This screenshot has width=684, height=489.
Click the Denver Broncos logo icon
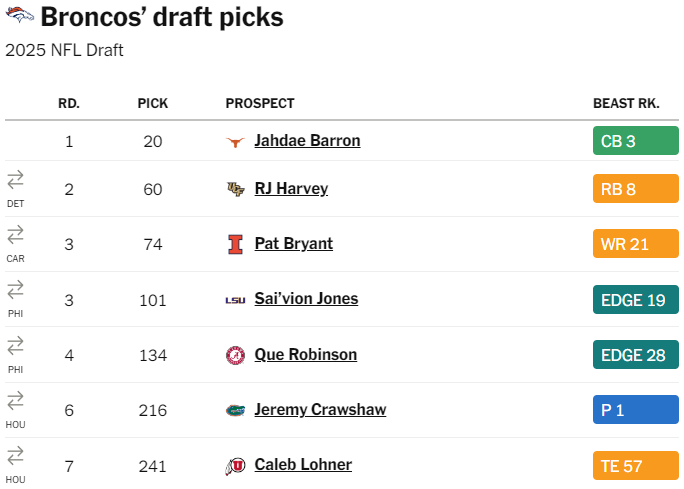pos(20,16)
